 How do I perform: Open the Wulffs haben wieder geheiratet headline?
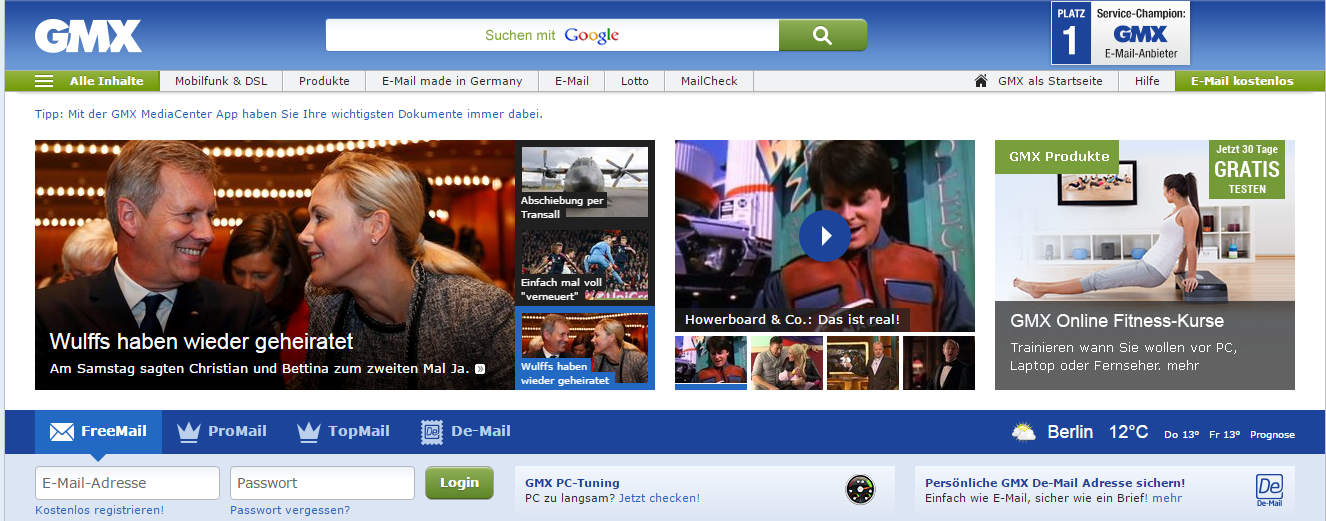pyautogui.click(x=201, y=342)
